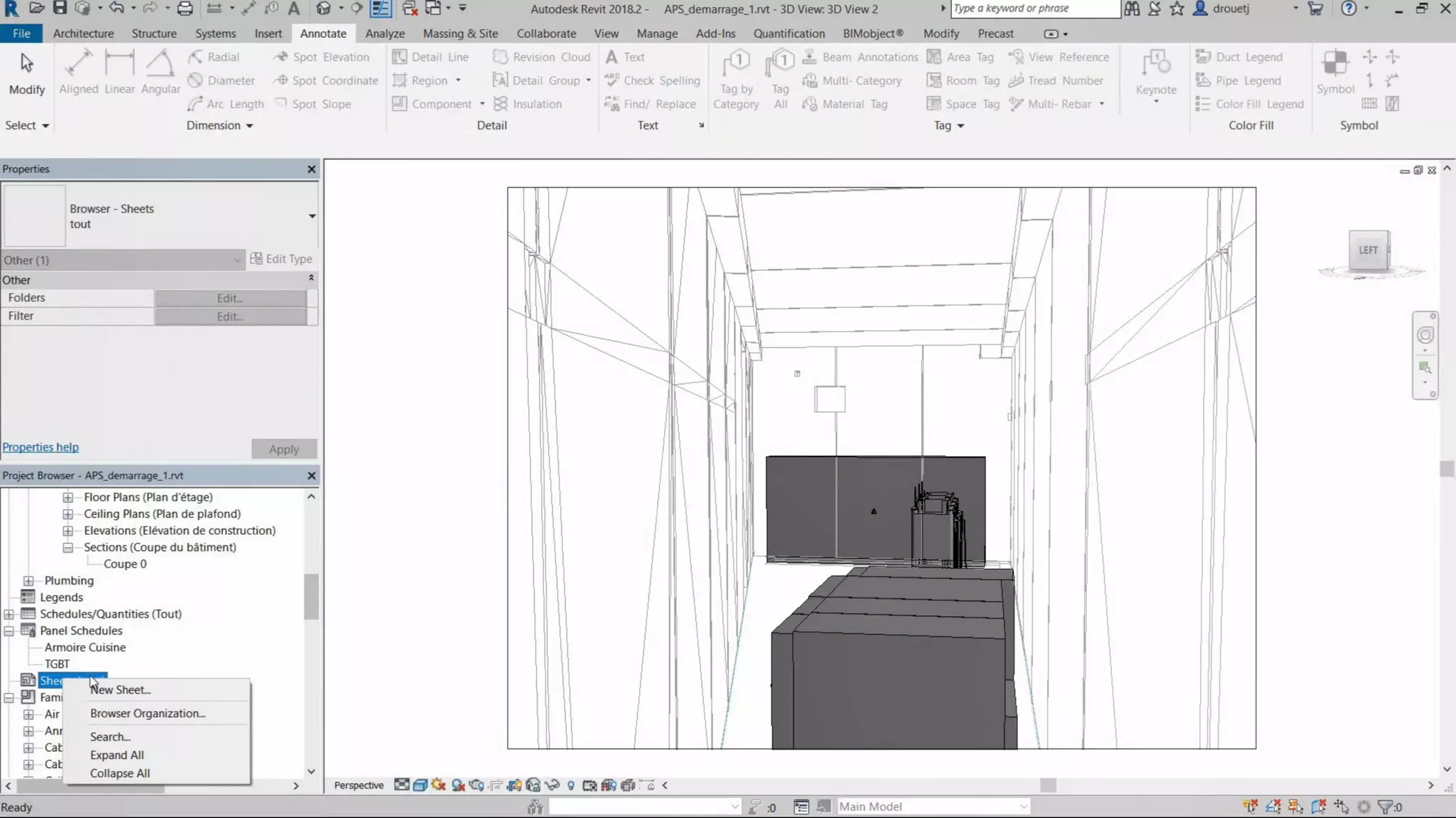1456x818 pixels.
Task: Click the Duct Legend tool
Action: point(1239,57)
